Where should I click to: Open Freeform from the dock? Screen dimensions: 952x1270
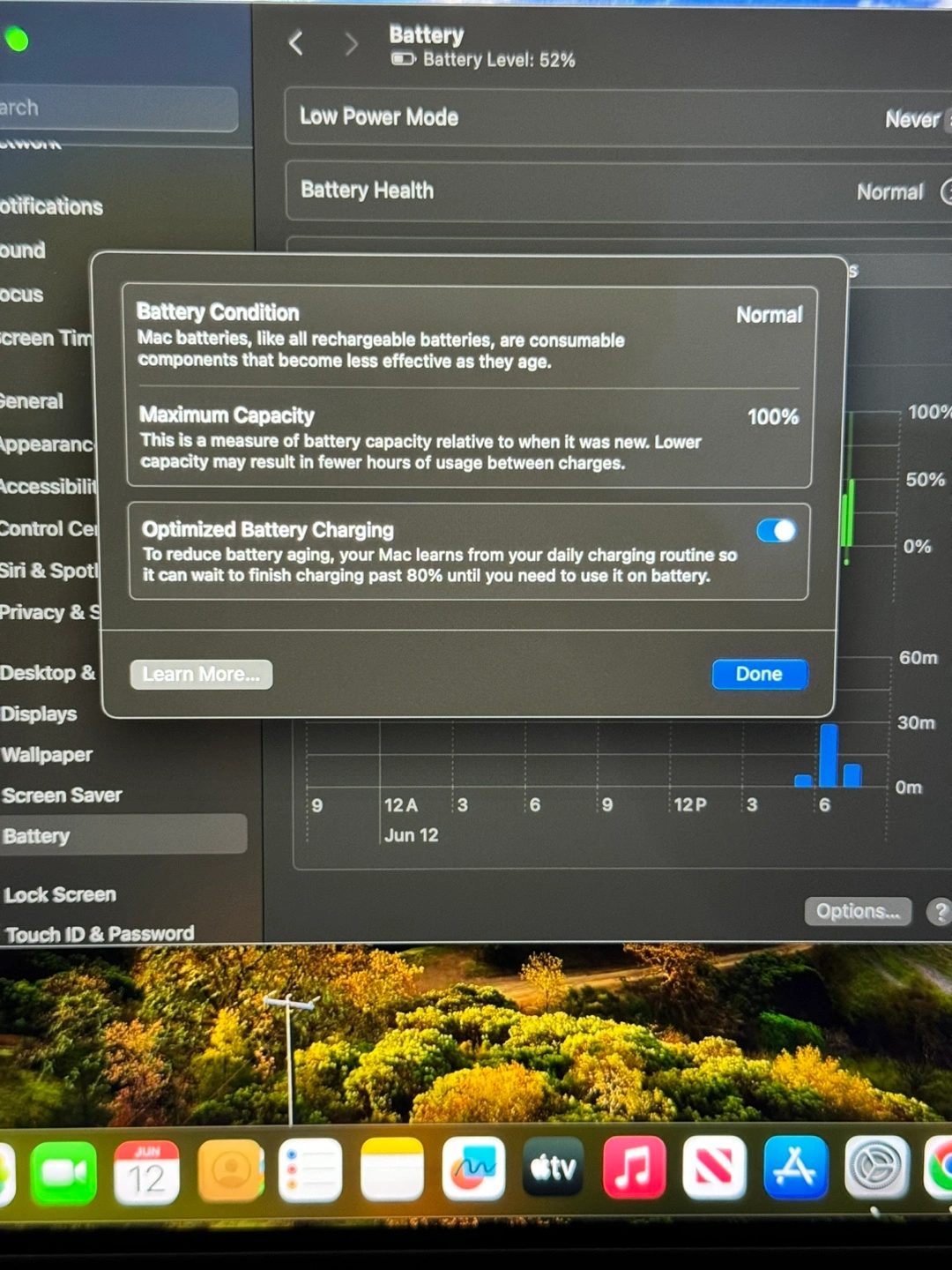[473, 1169]
